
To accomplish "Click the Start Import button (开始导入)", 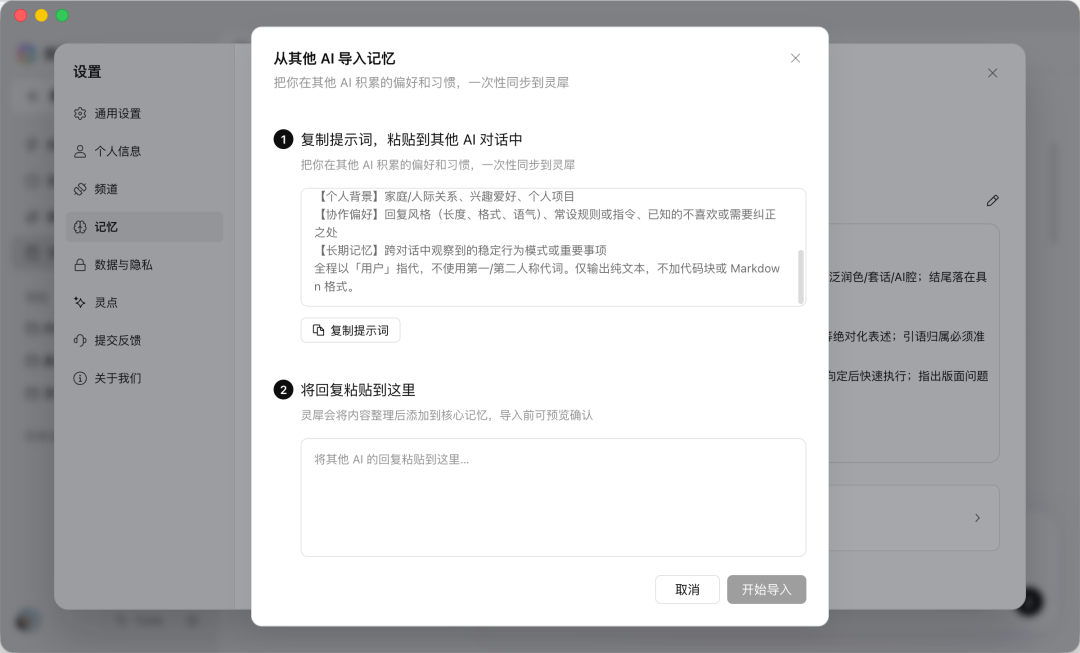I will tap(766, 590).
